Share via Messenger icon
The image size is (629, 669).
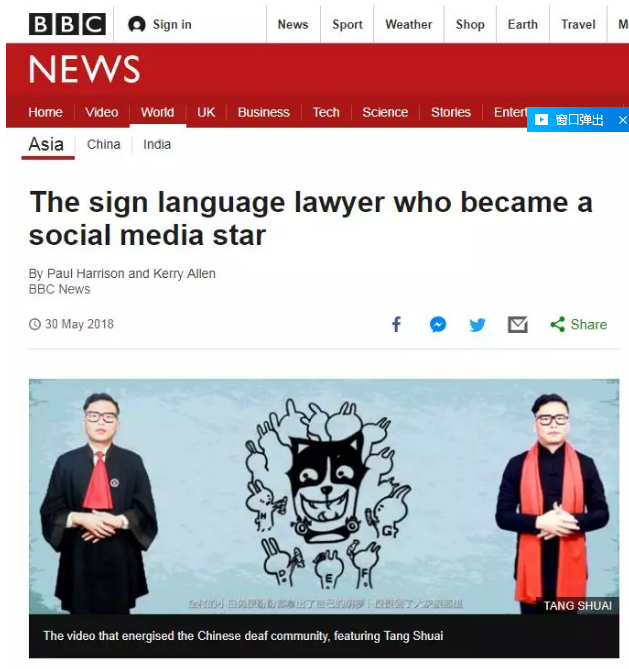pyautogui.click(x=438, y=324)
